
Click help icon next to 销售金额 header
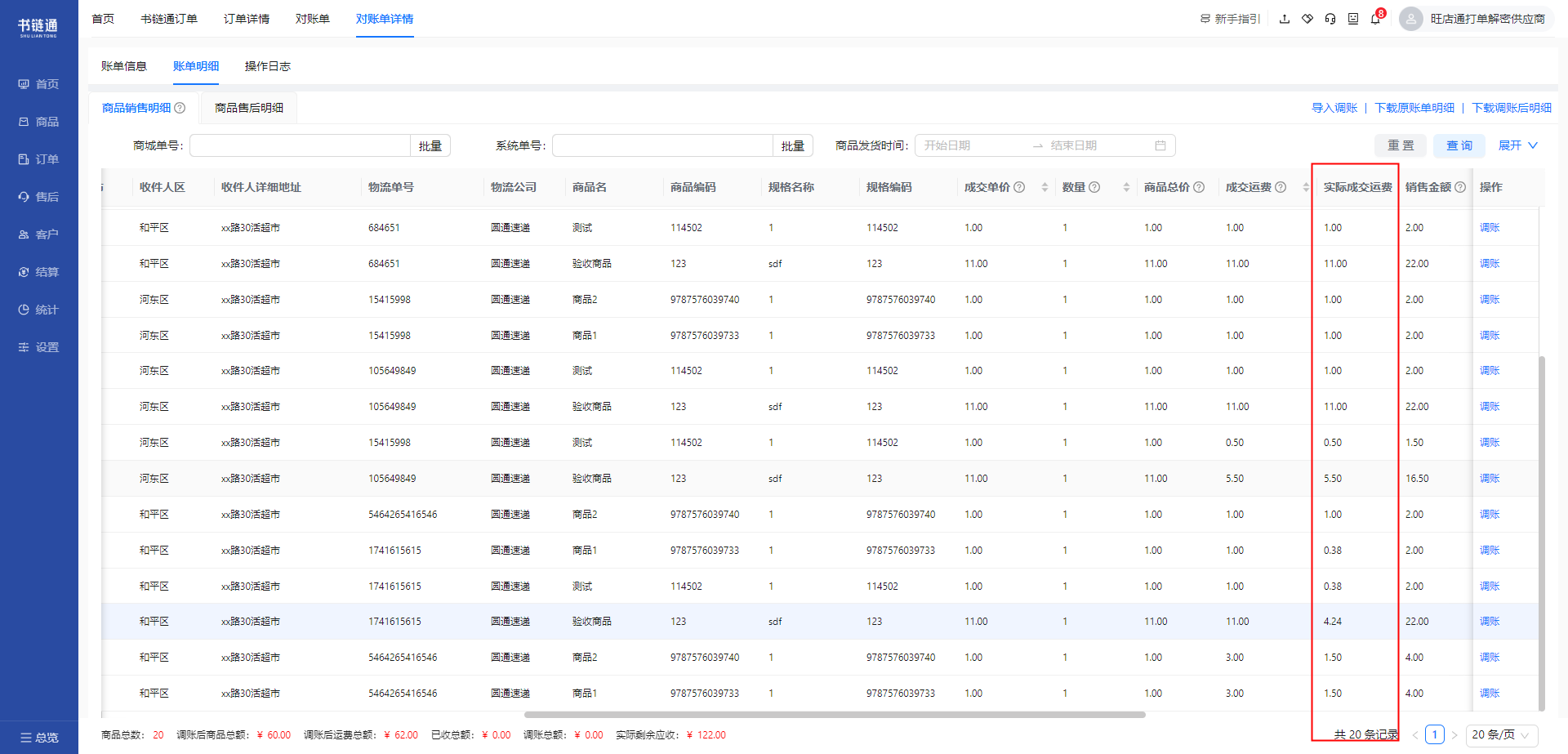point(1460,187)
